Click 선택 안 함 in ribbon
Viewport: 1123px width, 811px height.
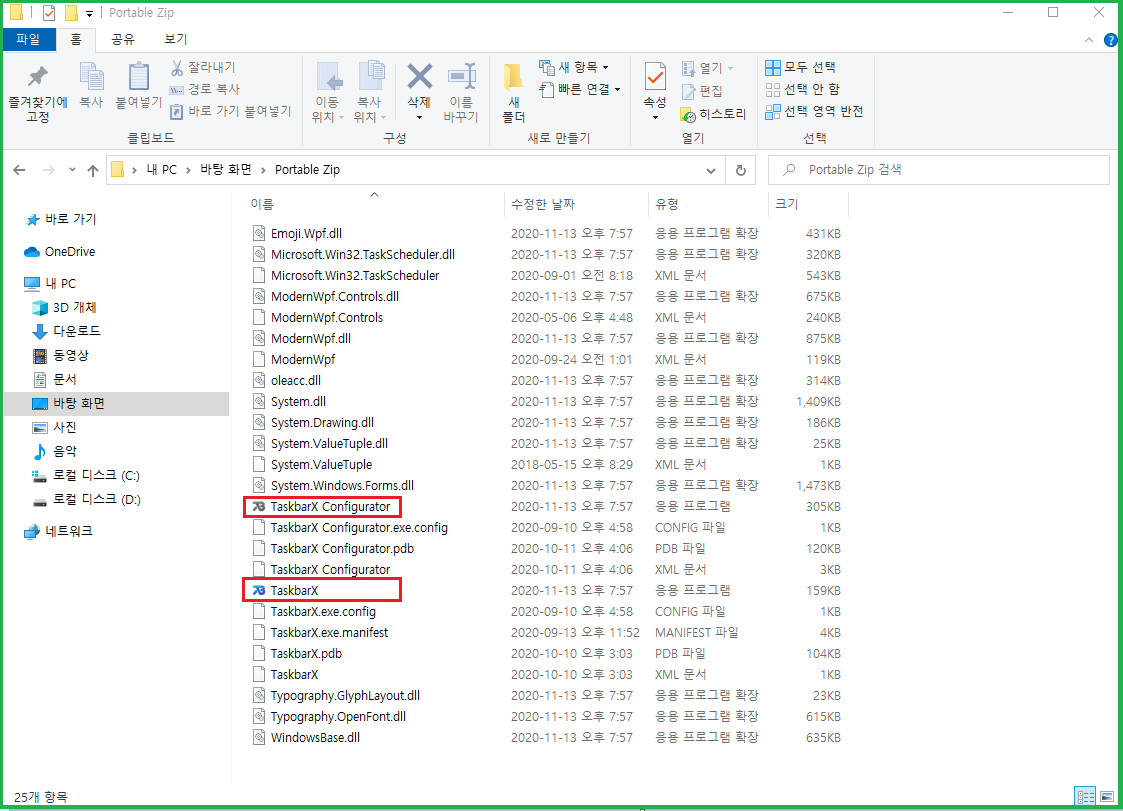point(802,90)
